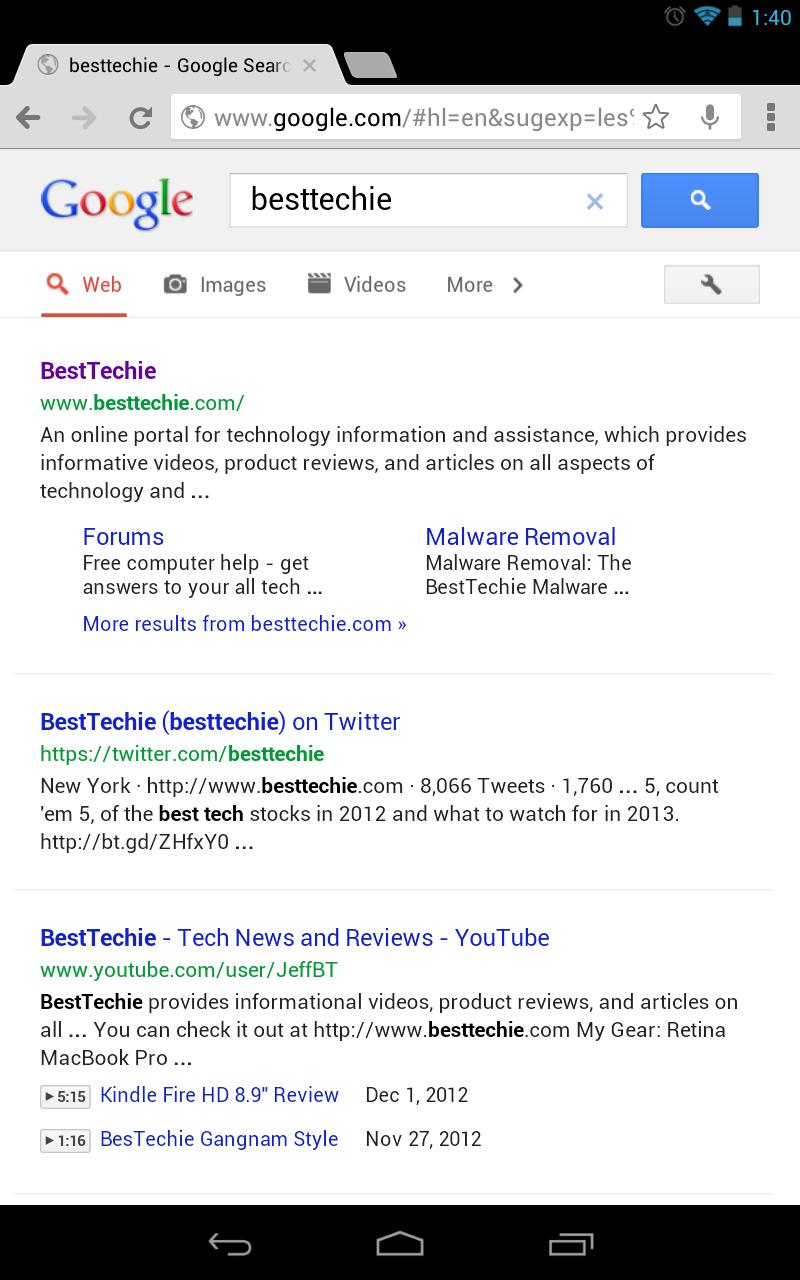Open the BestTechie website result

coord(98,371)
